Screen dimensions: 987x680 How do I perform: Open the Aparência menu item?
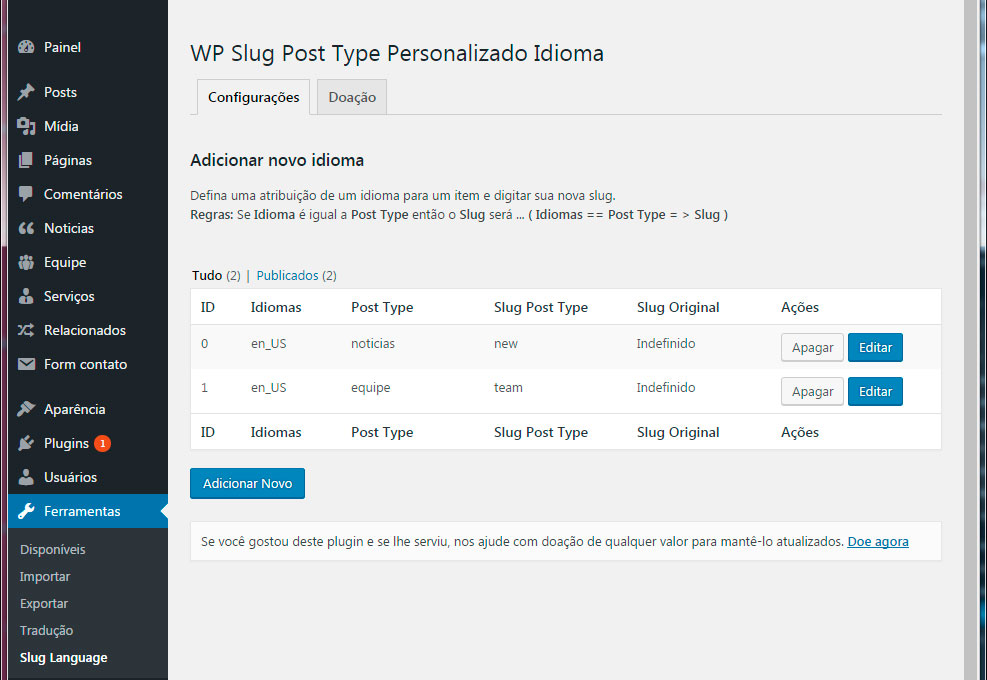pyautogui.click(x=74, y=409)
